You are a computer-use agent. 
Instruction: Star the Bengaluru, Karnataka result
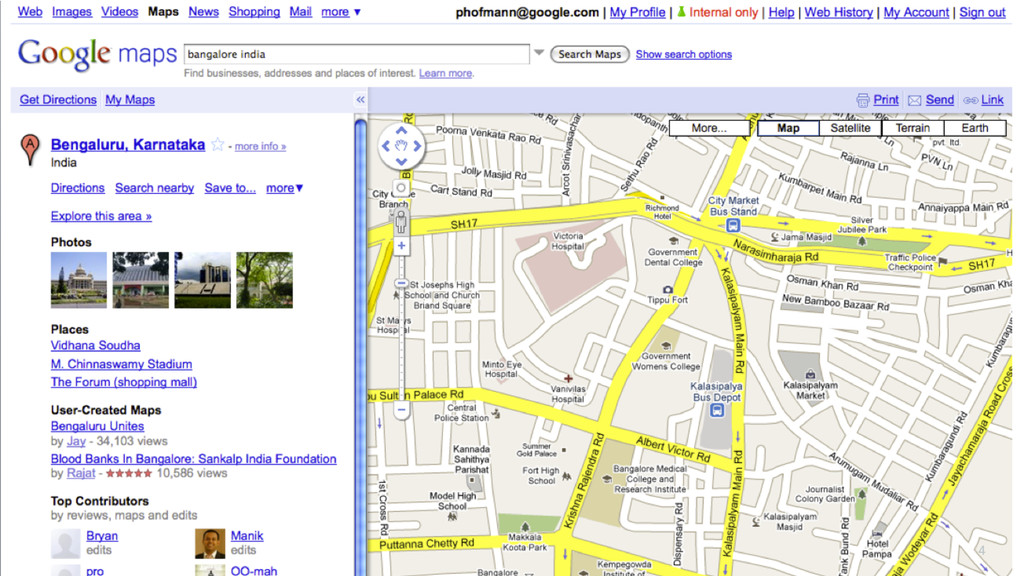(217, 145)
